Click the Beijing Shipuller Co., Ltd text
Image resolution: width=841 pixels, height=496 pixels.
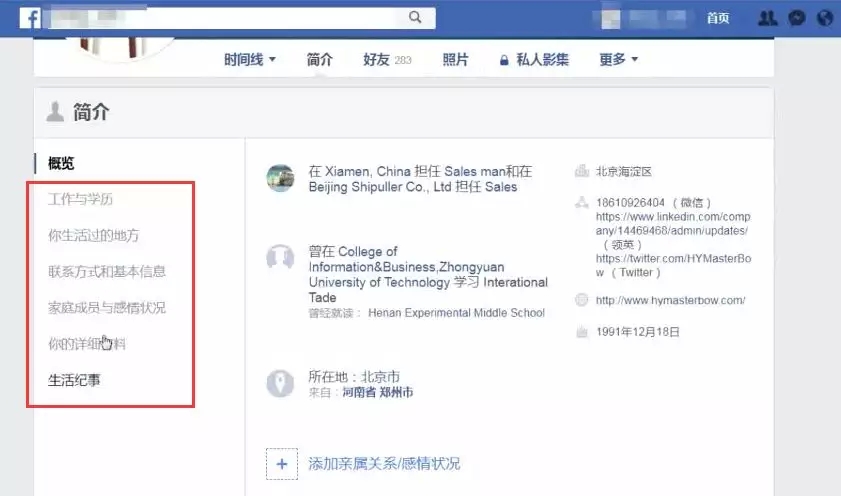tap(380, 187)
